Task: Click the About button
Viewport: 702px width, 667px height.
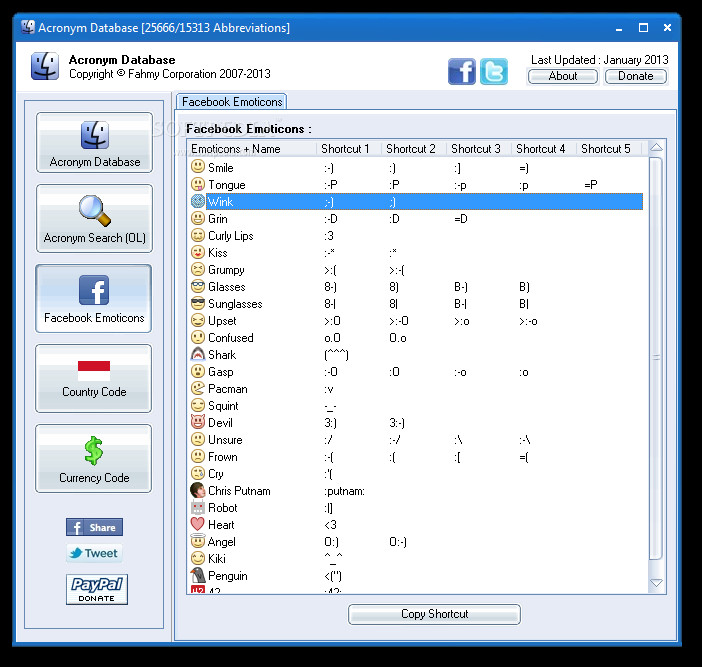Action: coord(563,76)
